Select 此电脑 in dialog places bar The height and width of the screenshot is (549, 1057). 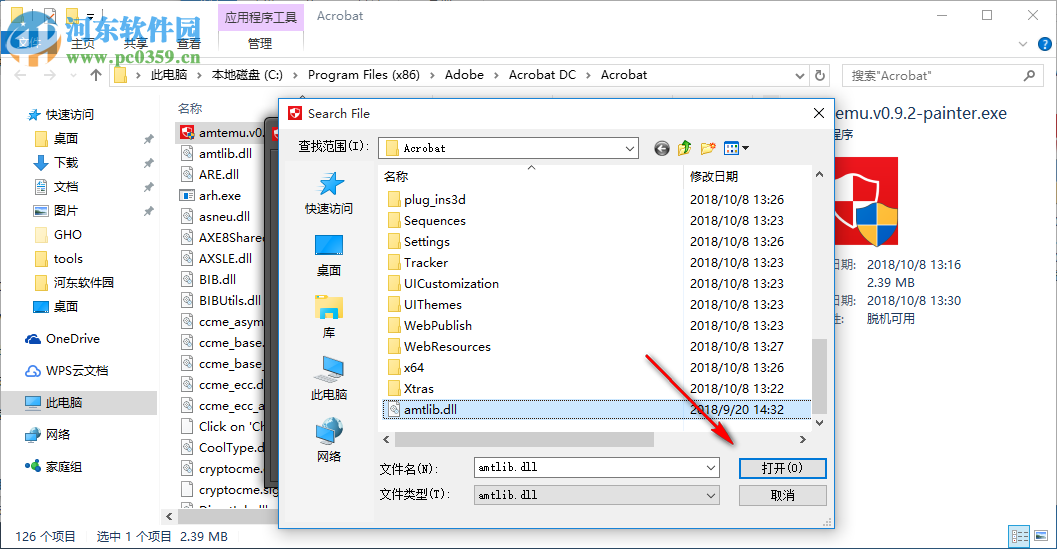329,379
